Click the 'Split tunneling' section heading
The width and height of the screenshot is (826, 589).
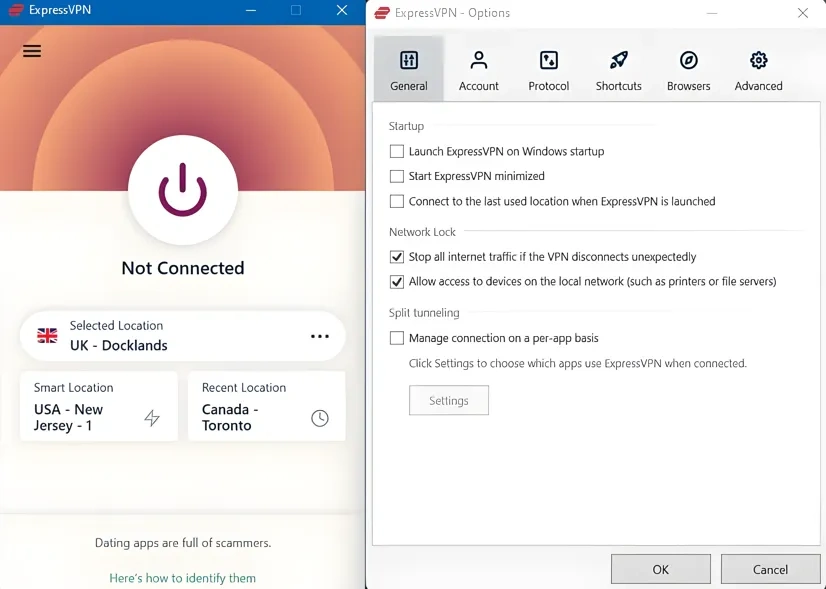point(424,313)
